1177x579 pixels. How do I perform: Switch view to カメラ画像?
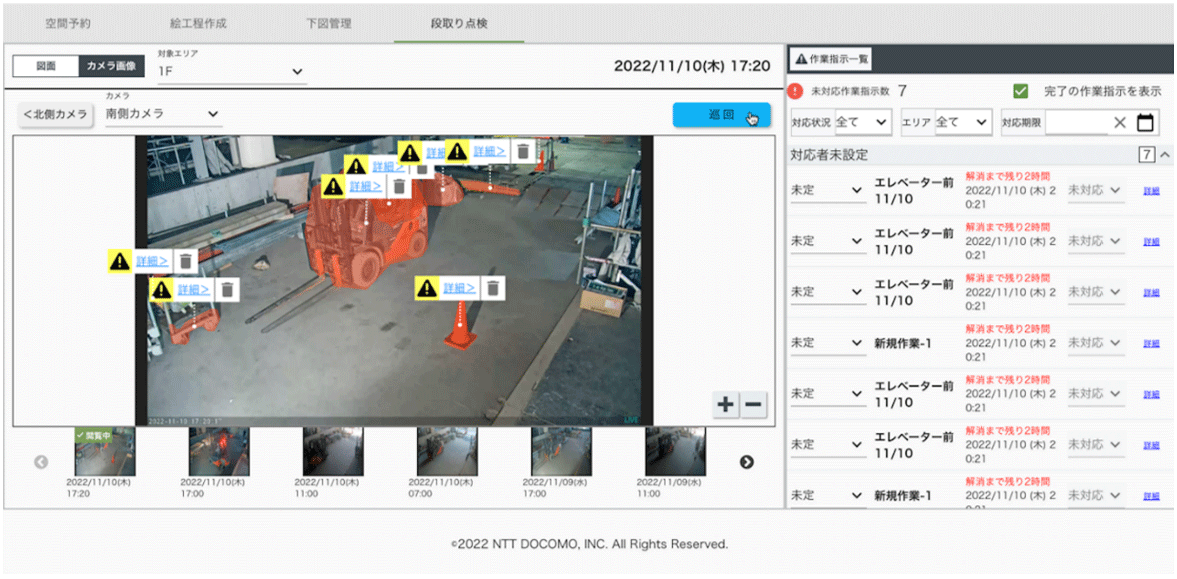point(111,66)
